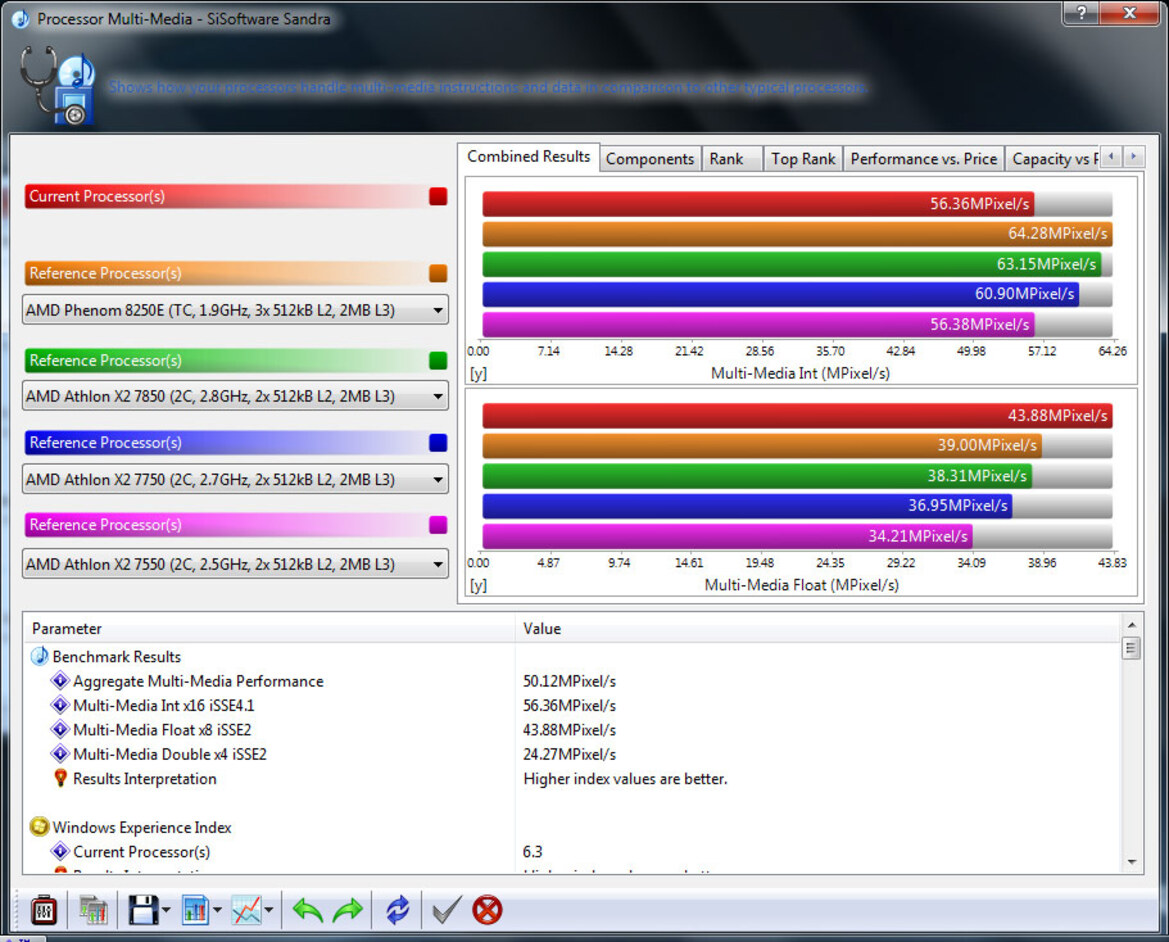Viewport: 1169px width, 942px height.
Task: Click the Multi-Media Double x4 diamond icon
Action: point(60,753)
